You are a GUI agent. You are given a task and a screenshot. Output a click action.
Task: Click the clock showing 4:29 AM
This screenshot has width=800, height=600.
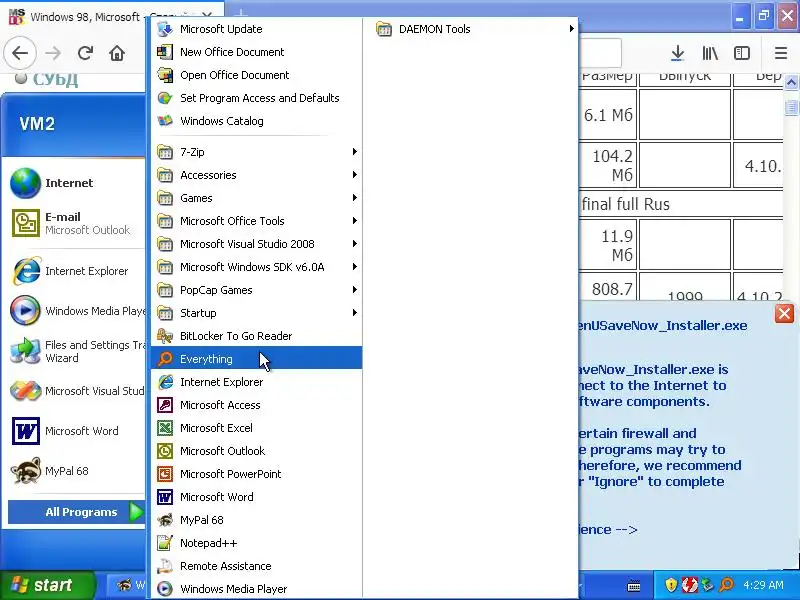(x=763, y=585)
